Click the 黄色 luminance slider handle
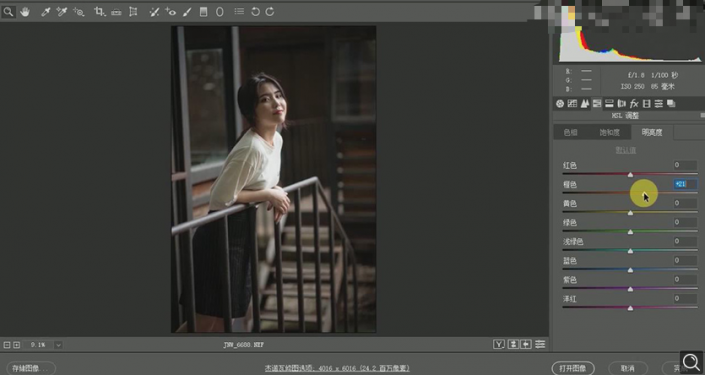This screenshot has width=705, height=375. 630,213
